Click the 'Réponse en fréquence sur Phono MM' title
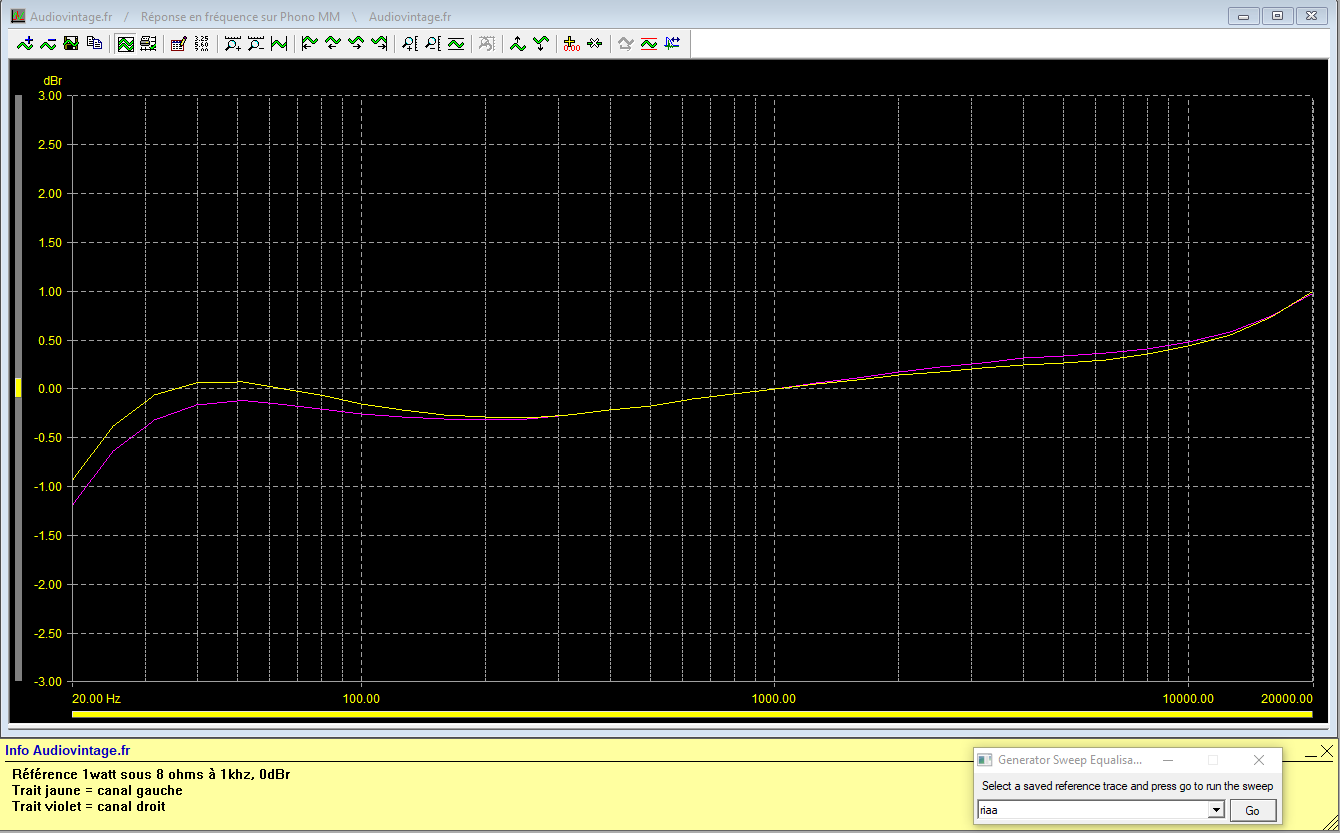The image size is (1340, 833). 240,17
